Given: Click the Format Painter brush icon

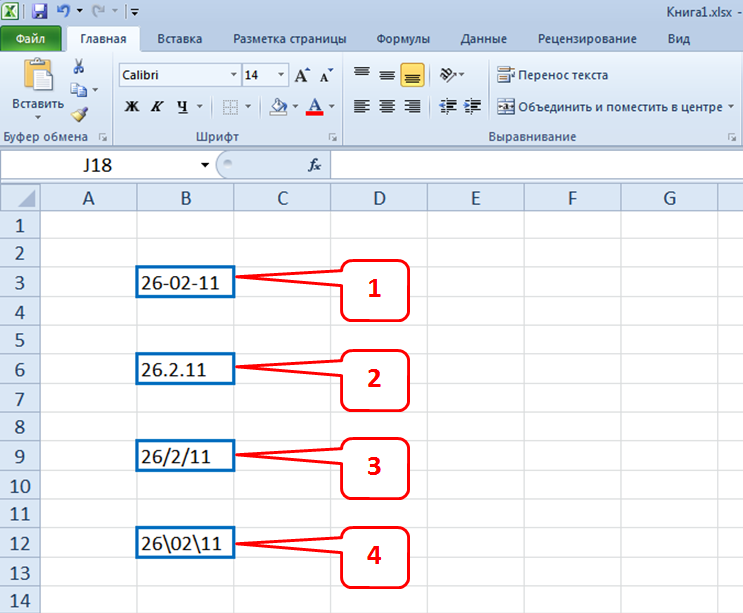Looking at the screenshot, I should pyautogui.click(x=78, y=114).
